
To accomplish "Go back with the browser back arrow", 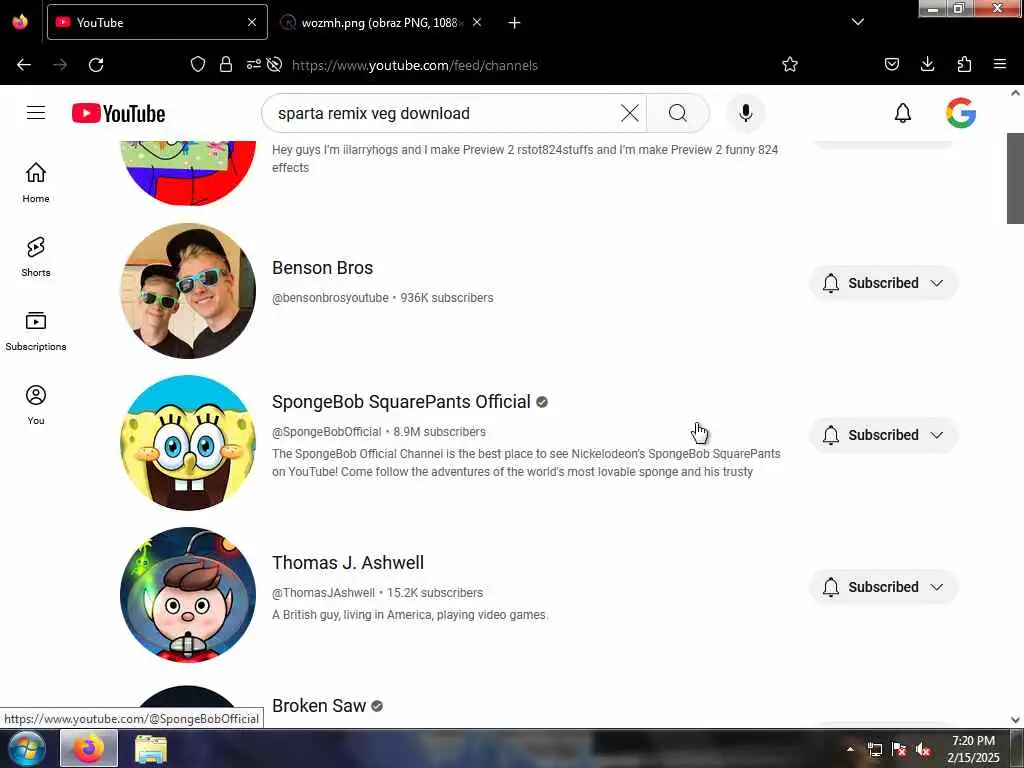I will (24, 65).
